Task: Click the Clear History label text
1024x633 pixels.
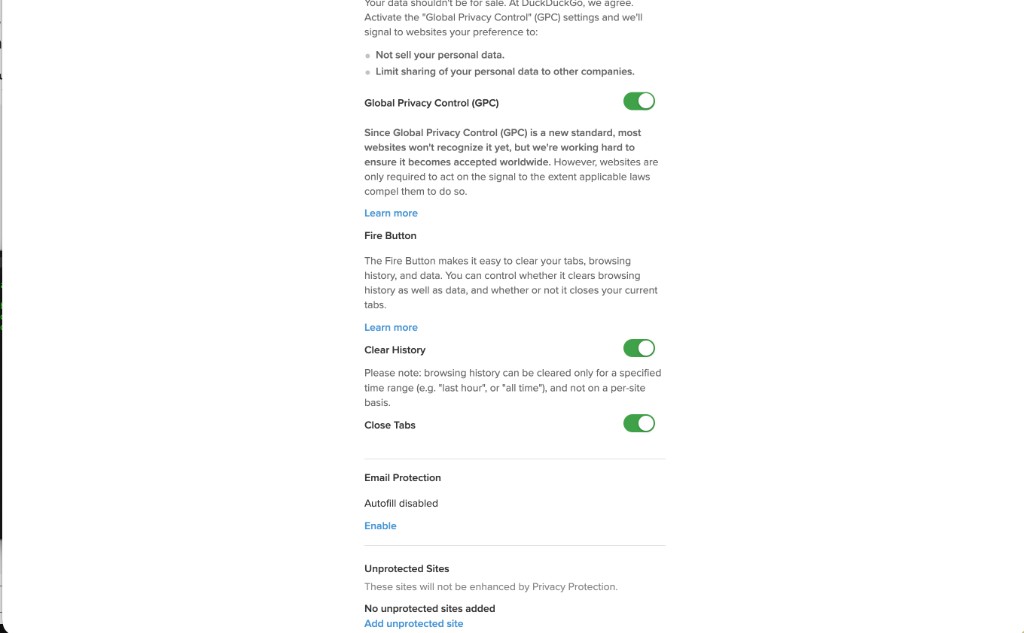Action: 395,350
